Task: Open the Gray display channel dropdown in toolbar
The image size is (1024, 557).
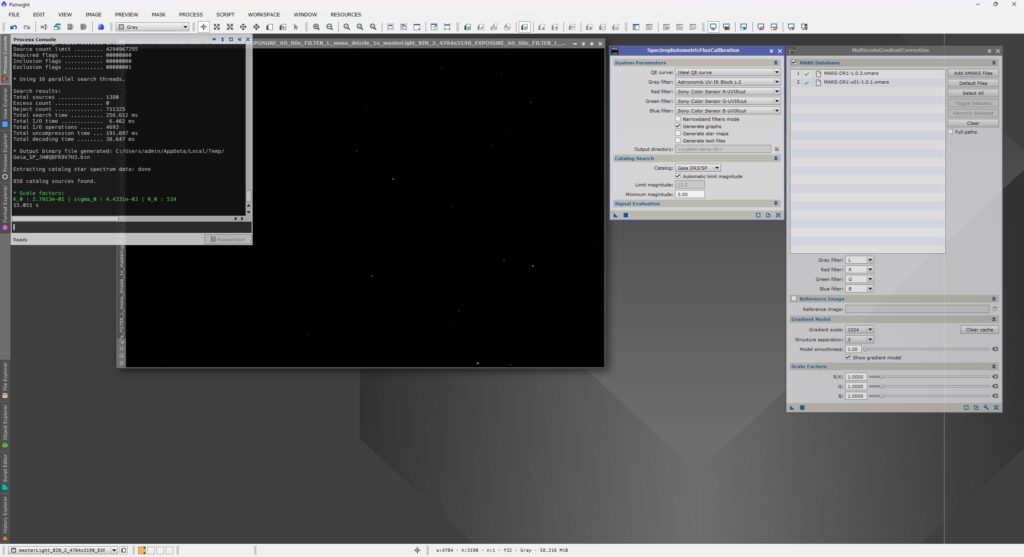Action: [153, 27]
